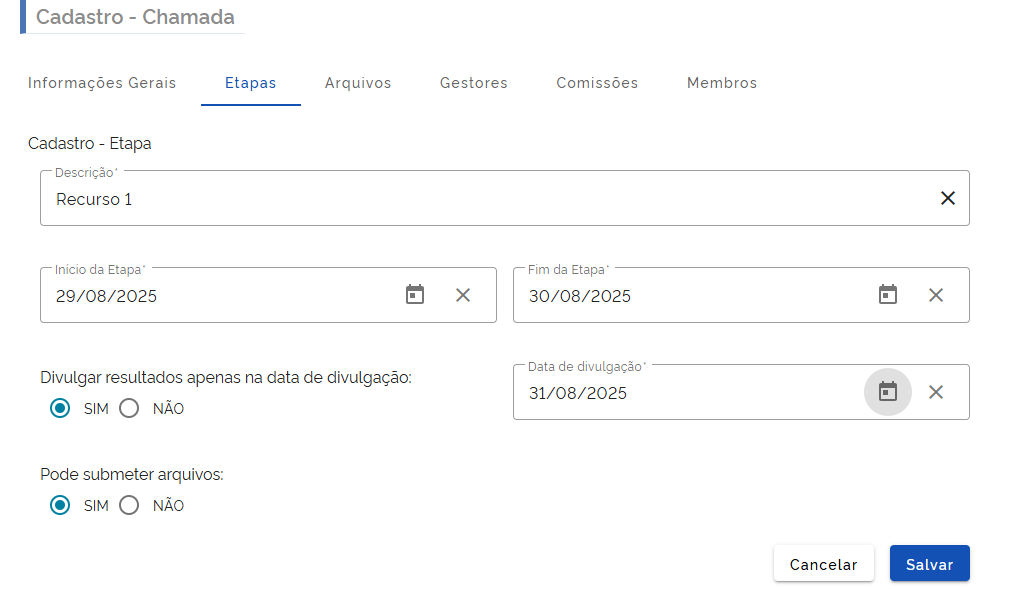Clear the Data de divulgação date
The height and width of the screenshot is (589, 1012).
tap(936, 392)
